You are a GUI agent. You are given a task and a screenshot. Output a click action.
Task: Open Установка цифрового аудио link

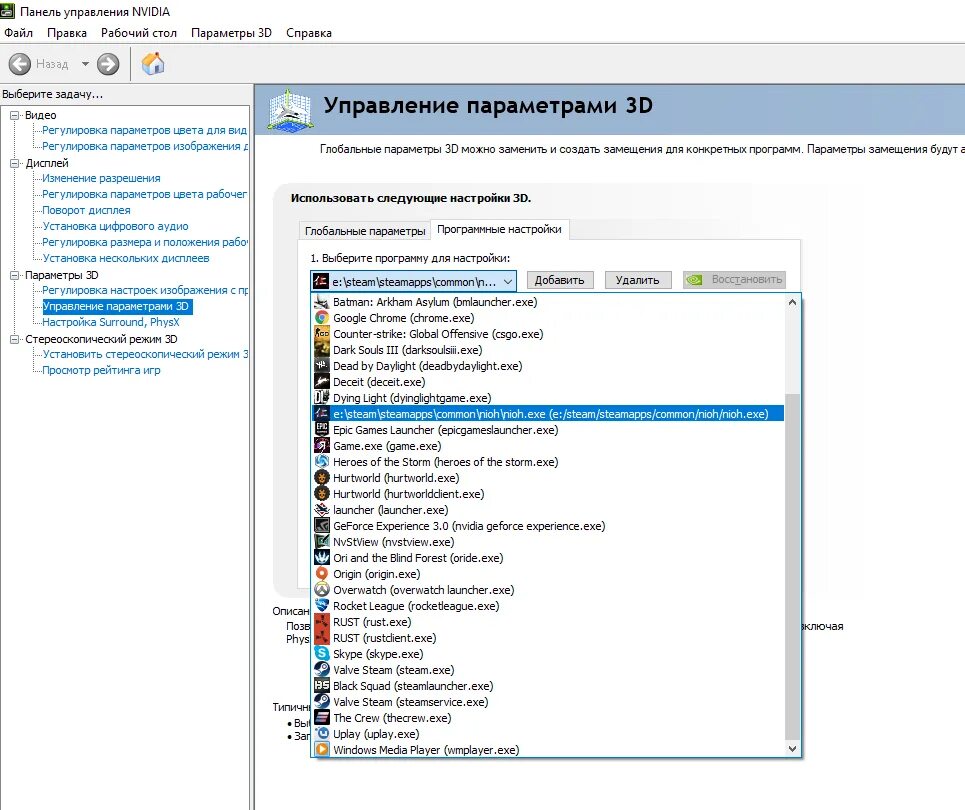click(115, 226)
